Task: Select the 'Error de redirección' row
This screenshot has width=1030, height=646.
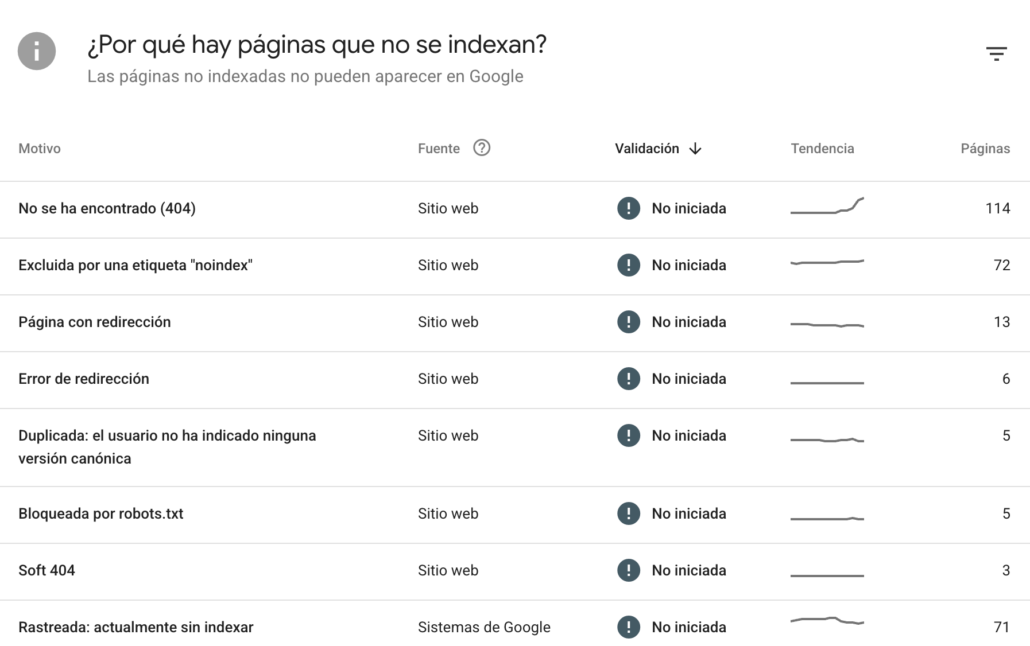Action: click(515, 380)
